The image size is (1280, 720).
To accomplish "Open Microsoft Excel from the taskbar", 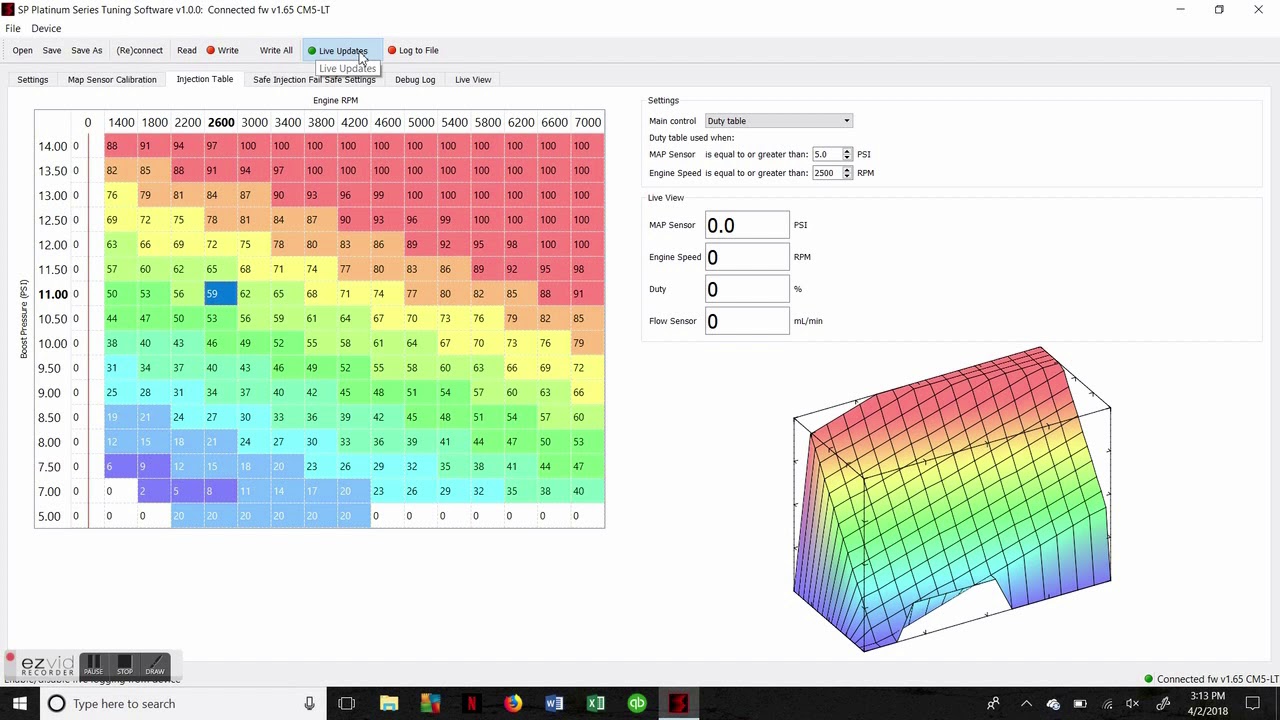I will [x=596, y=704].
